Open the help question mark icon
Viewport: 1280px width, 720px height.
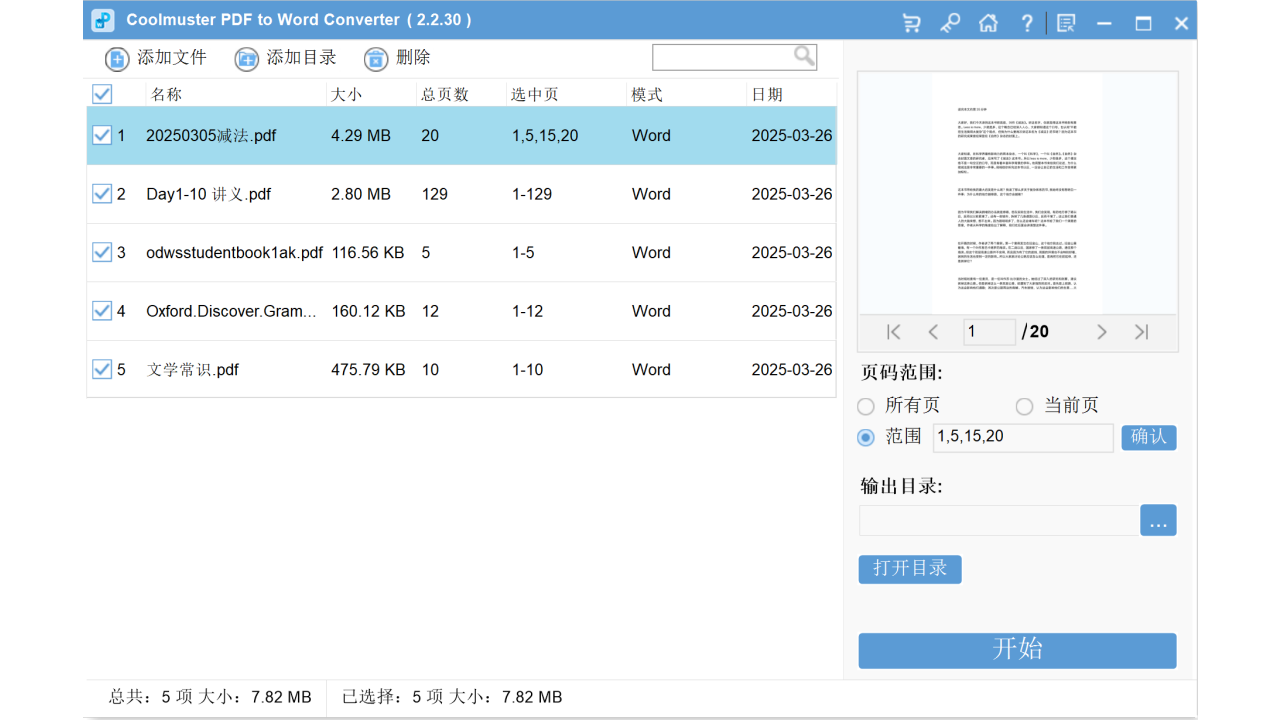click(x=1027, y=22)
